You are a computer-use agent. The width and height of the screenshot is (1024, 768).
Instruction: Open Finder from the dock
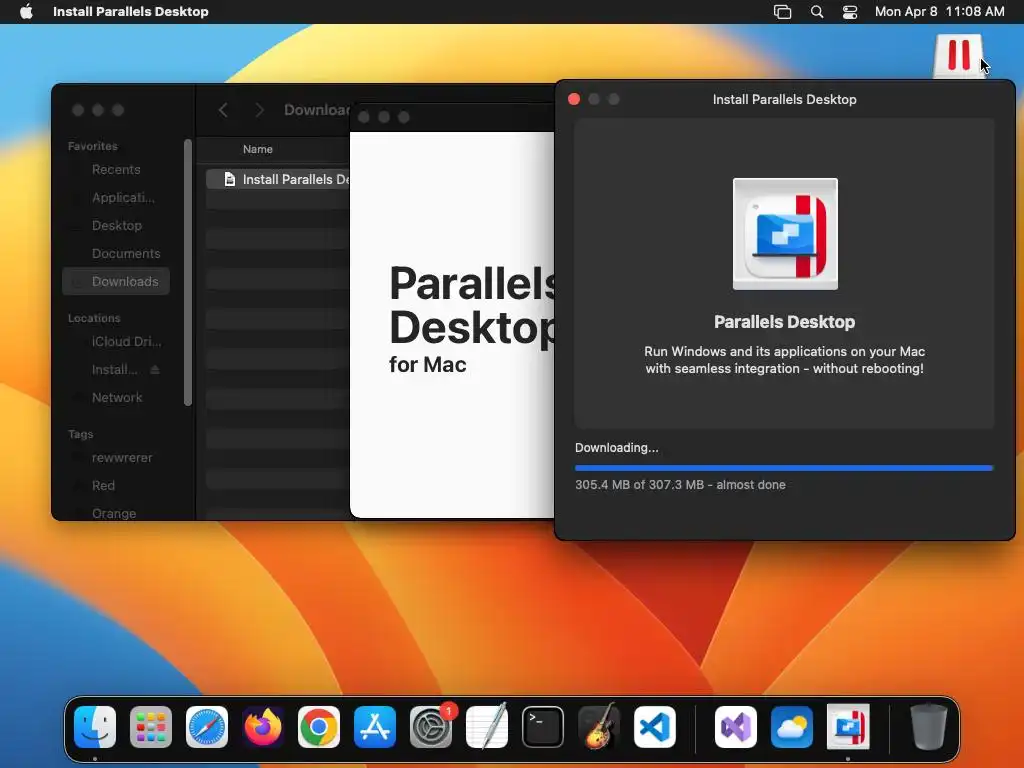tap(95, 727)
